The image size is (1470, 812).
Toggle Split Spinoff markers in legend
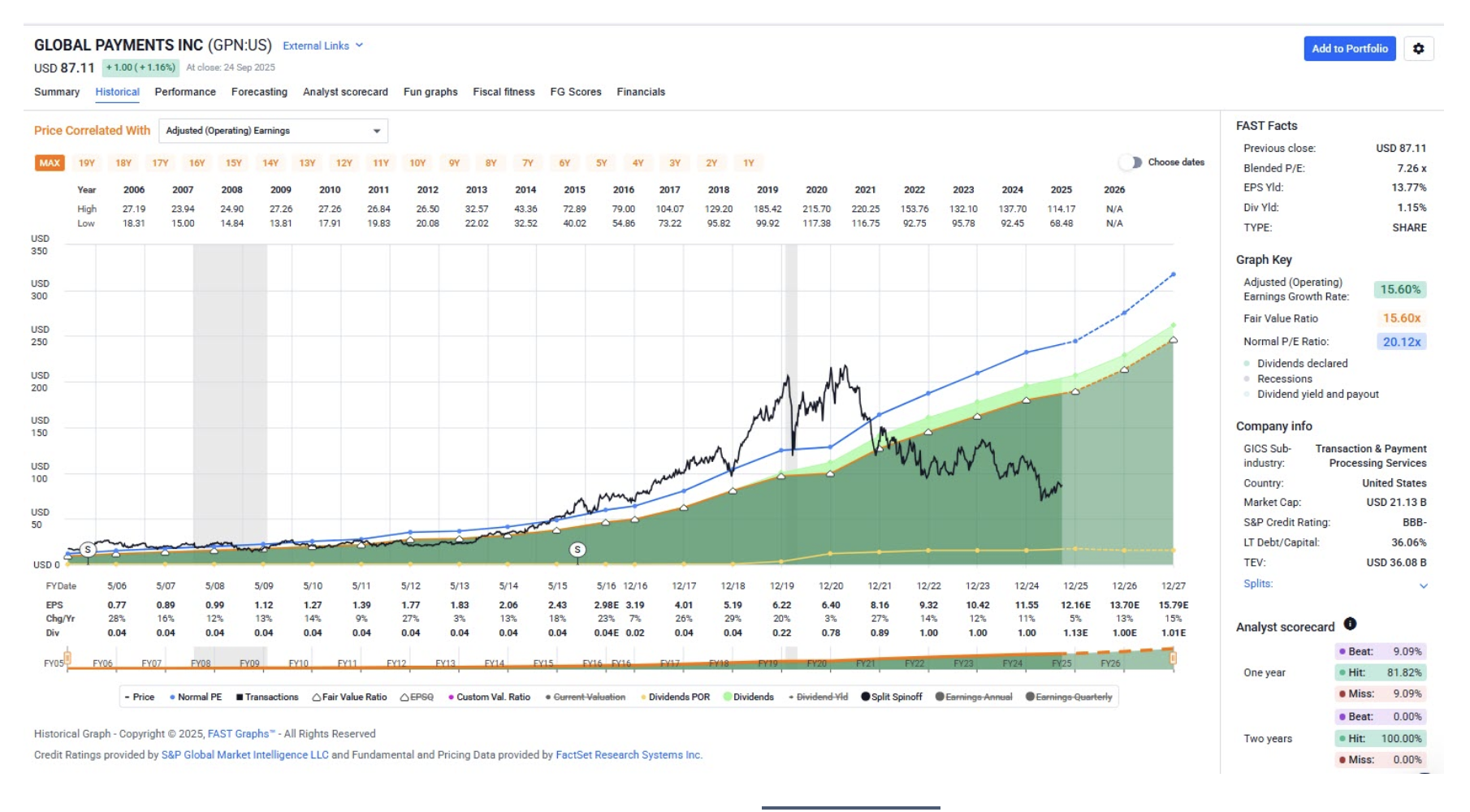(x=892, y=697)
